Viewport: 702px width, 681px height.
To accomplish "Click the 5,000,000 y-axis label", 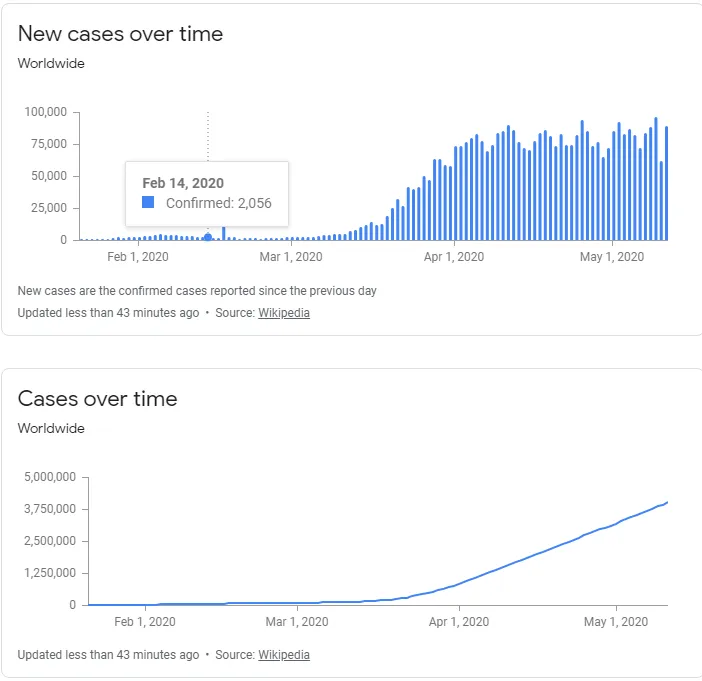I will (x=50, y=477).
